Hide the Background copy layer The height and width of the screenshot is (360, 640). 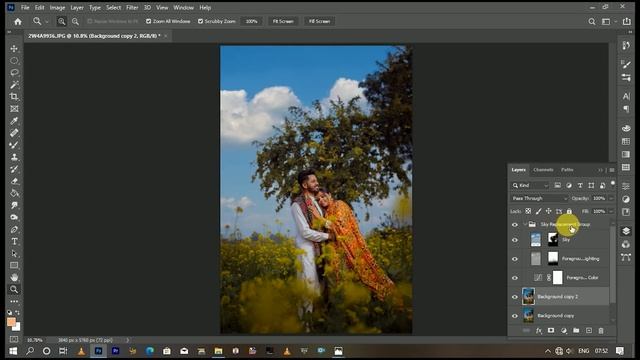[515, 316]
